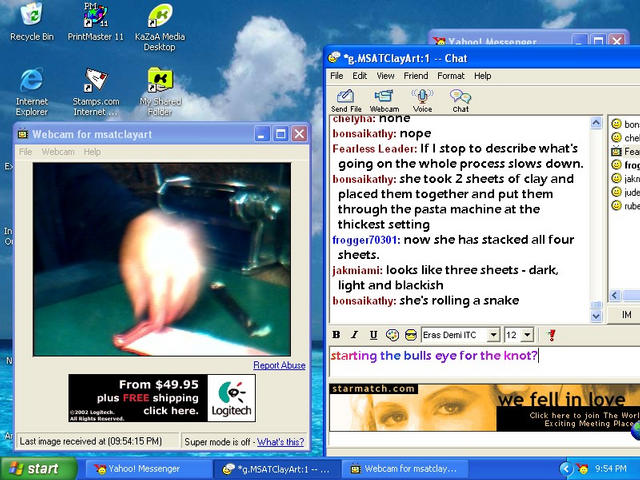Click the Send File toolbar icon
Screen dimensions: 640x480
(346, 100)
